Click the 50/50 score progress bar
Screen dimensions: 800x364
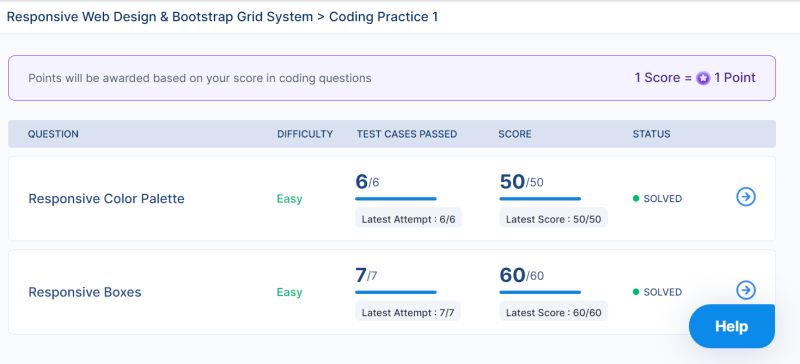click(x=540, y=199)
